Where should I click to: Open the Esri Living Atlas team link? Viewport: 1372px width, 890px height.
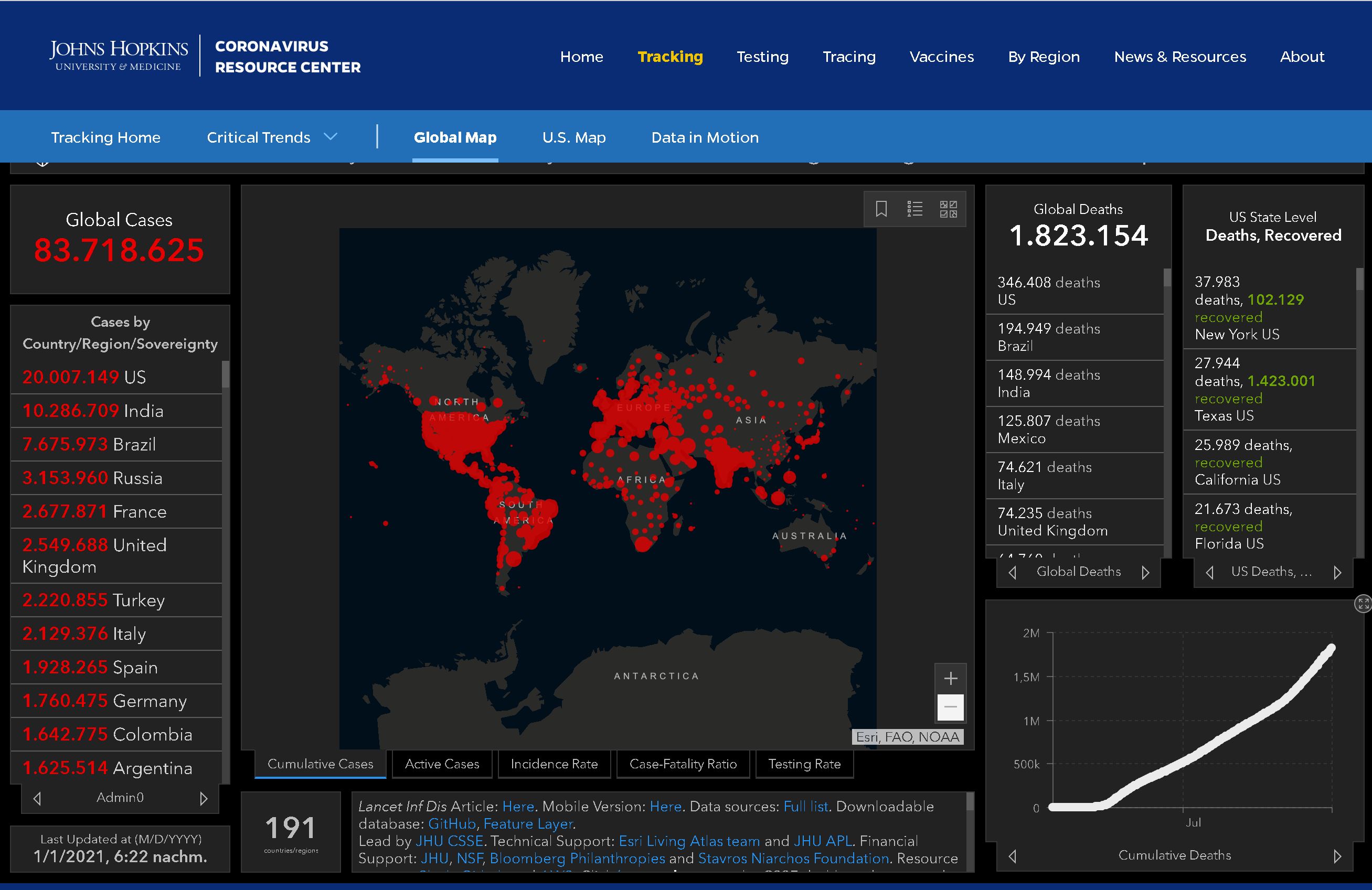point(689,841)
